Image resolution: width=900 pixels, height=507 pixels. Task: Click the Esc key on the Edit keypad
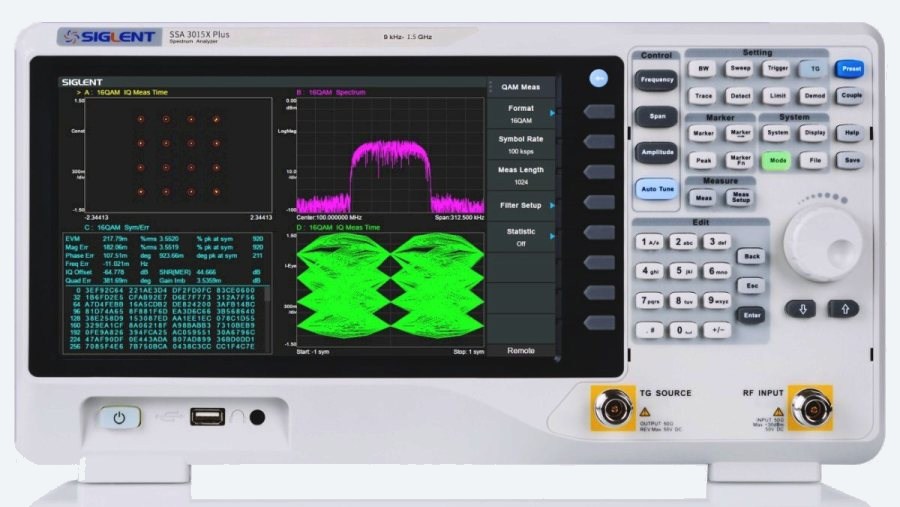[751, 285]
